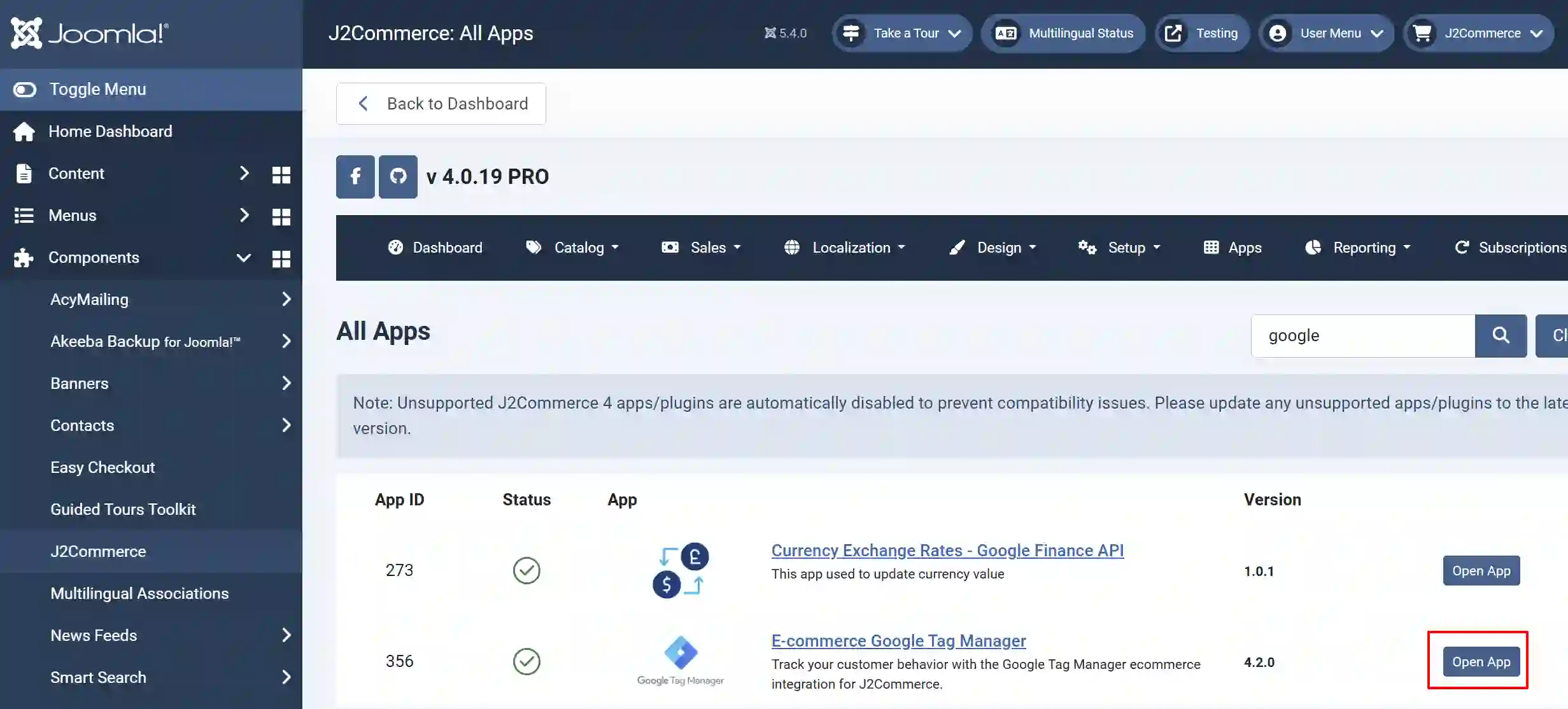The height and width of the screenshot is (709, 1568).
Task: Expand the Menus sidebar submenu arrow
Action: (x=244, y=215)
